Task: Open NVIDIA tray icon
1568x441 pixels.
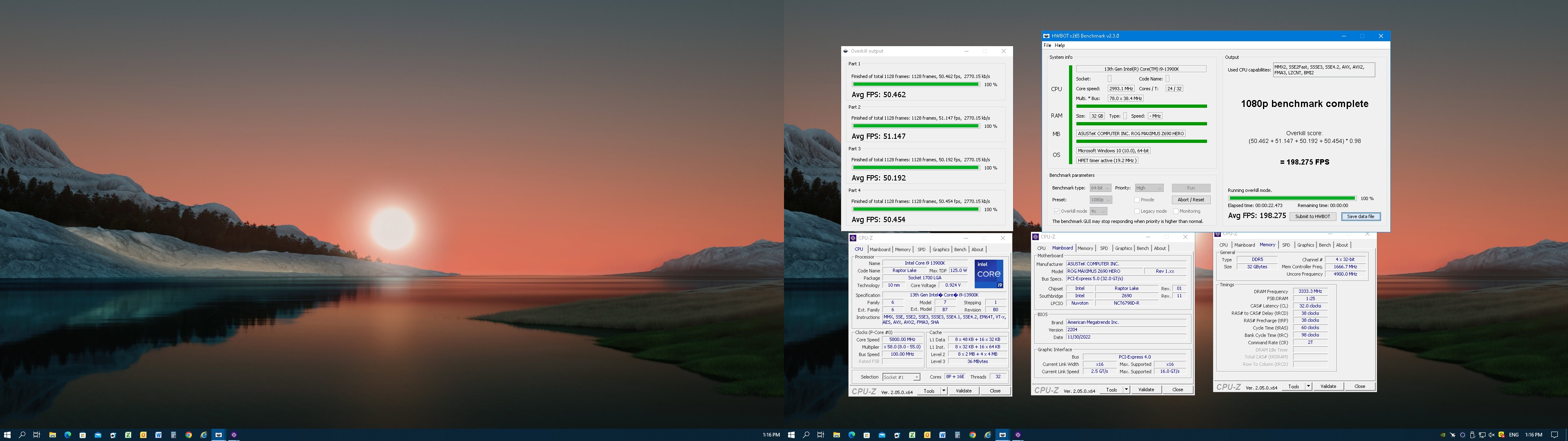Action: 1443,435
